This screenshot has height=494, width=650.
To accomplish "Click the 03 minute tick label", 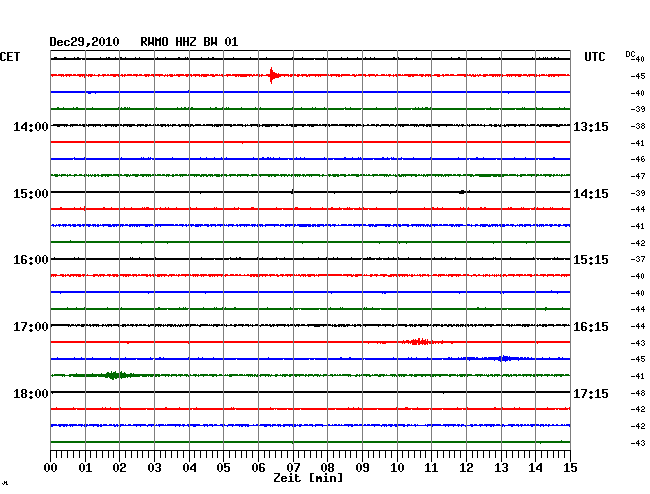I will [x=155, y=468].
